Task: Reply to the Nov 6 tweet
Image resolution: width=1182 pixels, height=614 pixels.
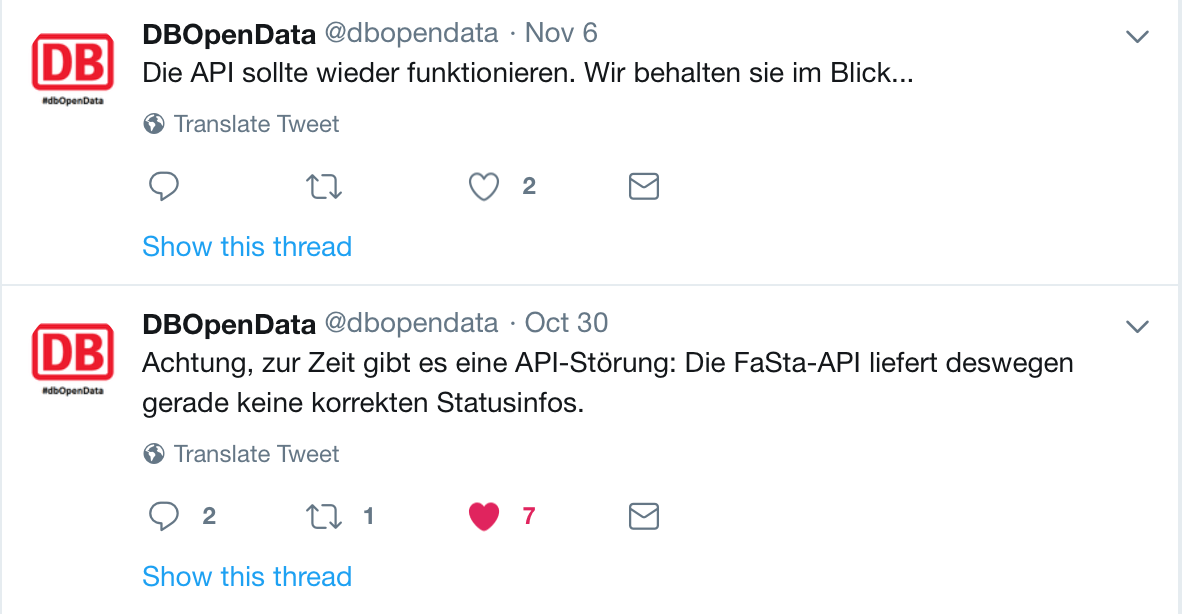Action: pos(164,187)
